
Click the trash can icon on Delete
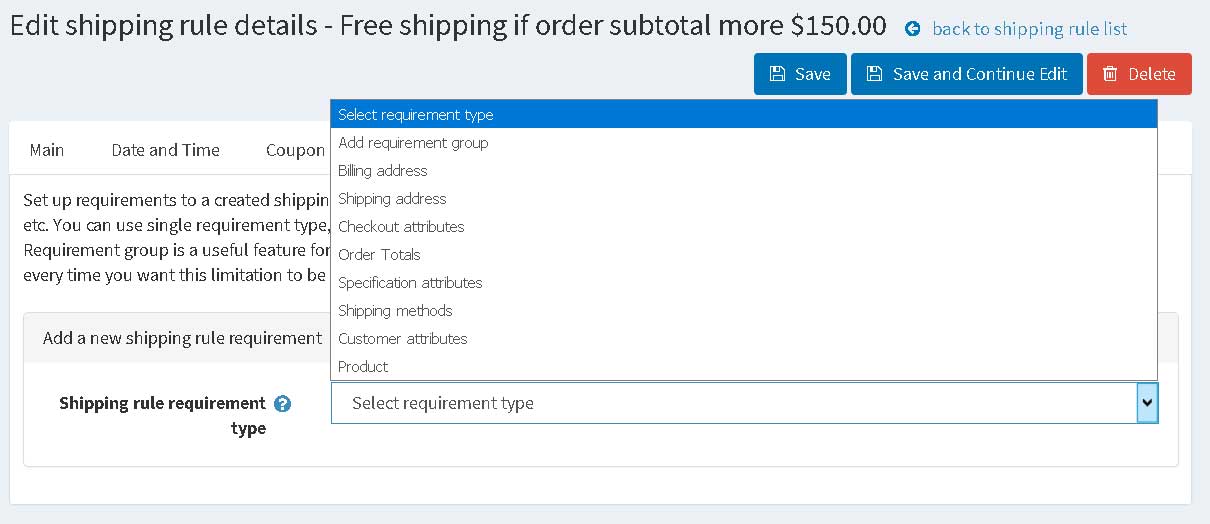tap(1110, 74)
